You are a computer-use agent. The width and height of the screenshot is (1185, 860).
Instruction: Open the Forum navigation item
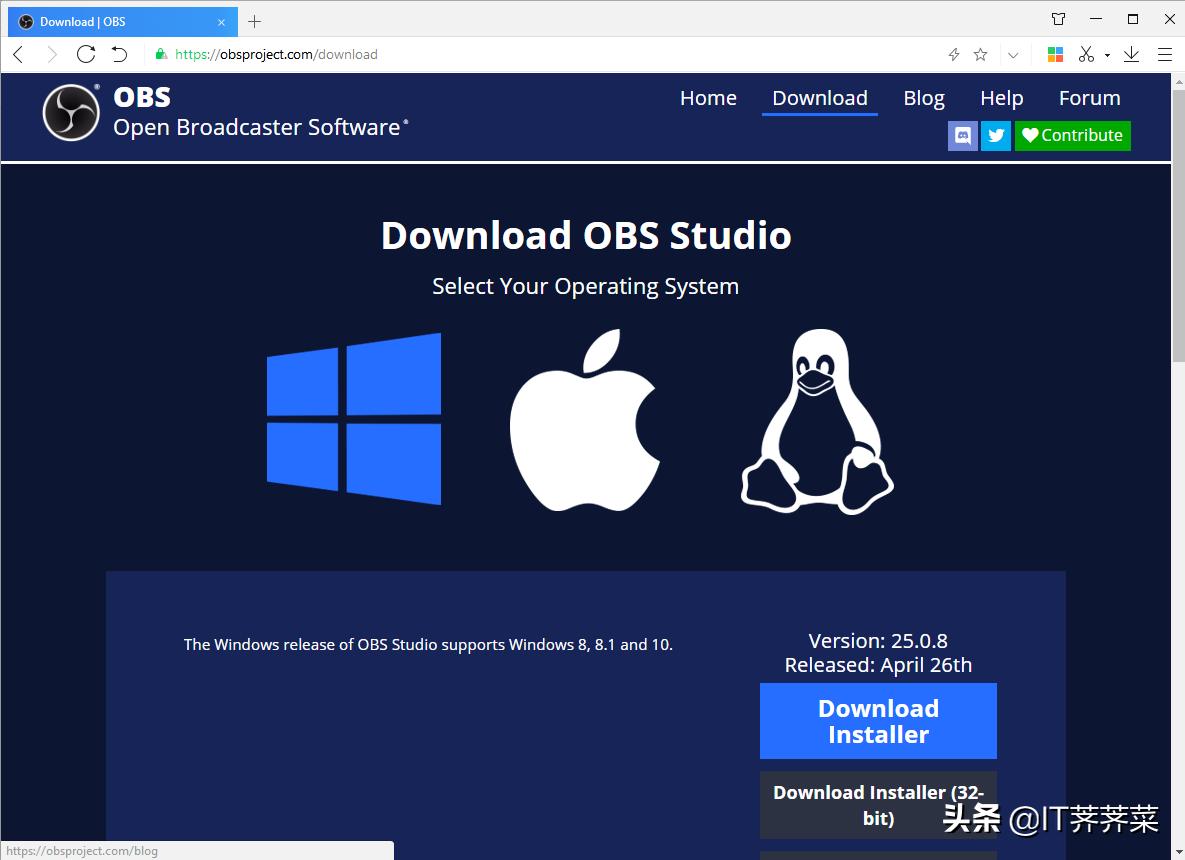pos(1089,97)
